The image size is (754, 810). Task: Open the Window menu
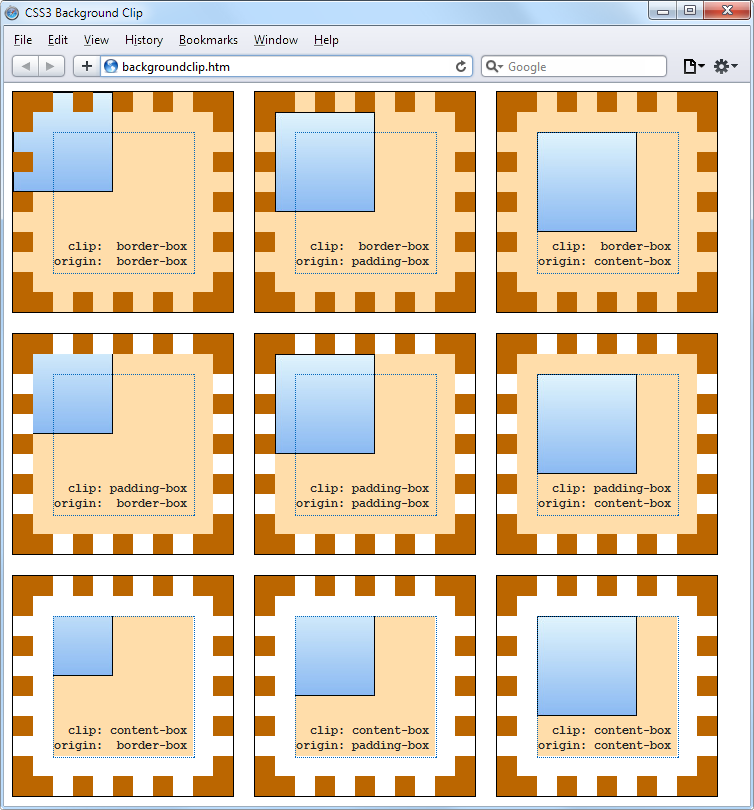pos(275,40)
